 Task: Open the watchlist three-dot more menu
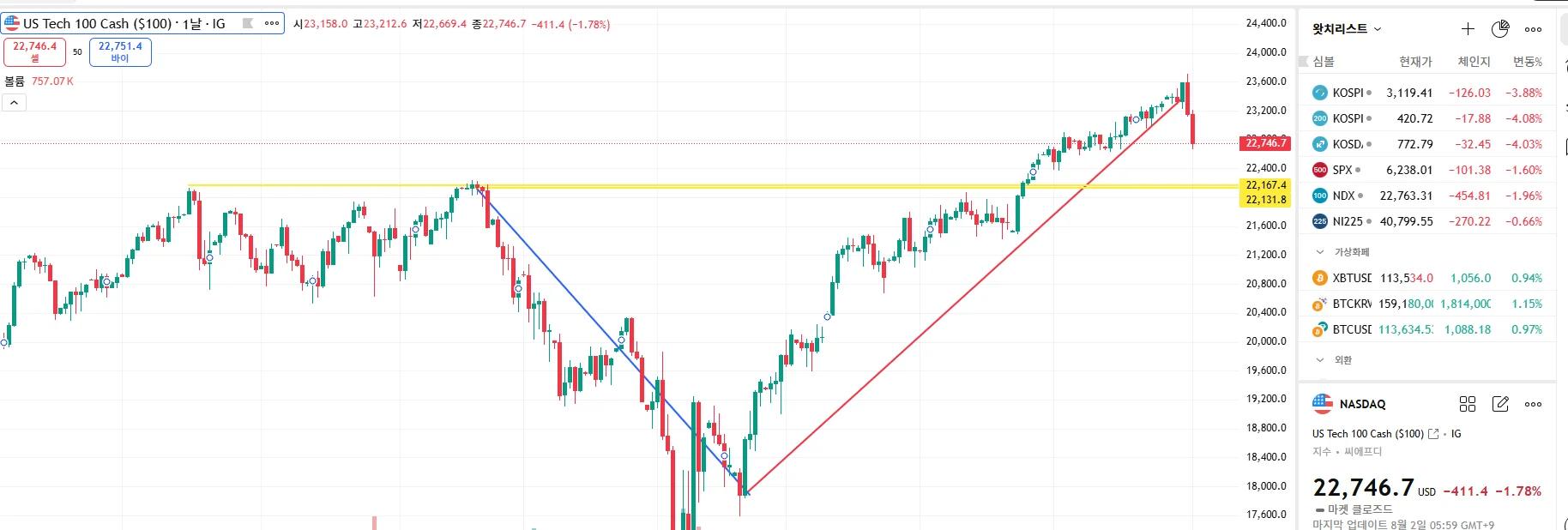1533,29
